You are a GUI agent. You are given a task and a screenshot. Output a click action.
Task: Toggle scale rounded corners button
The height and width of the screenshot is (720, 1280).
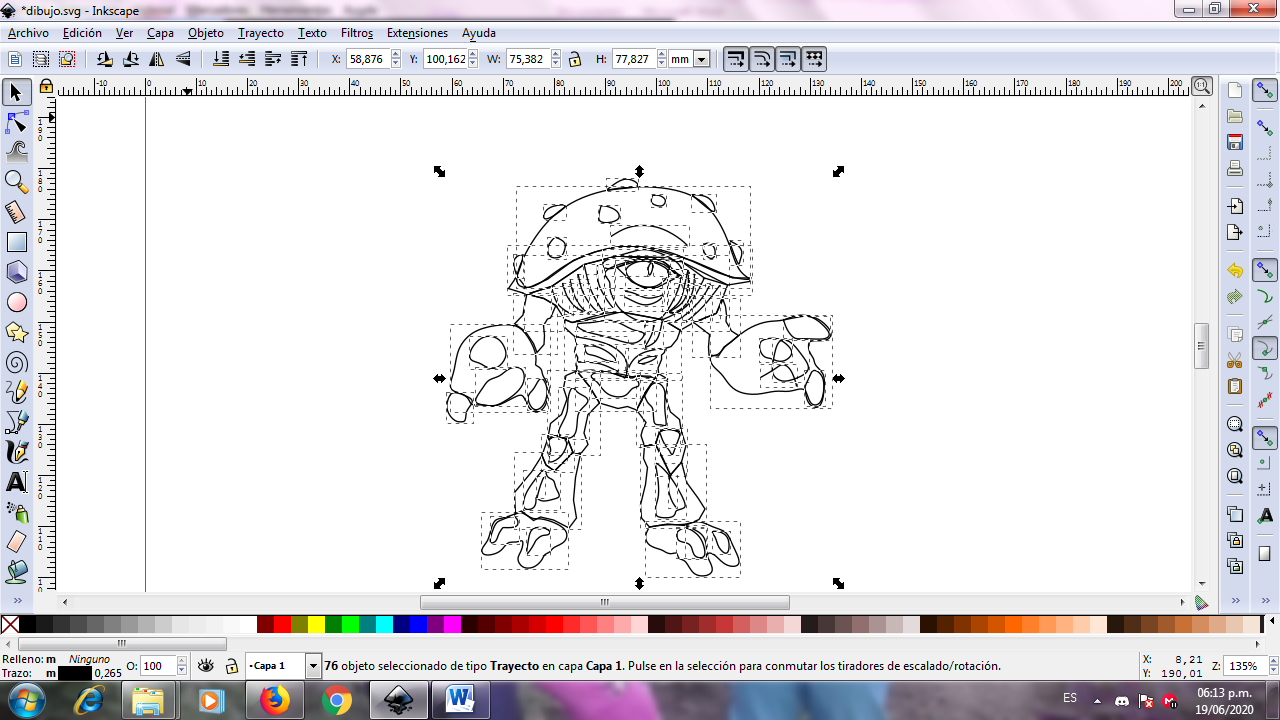(762, 59)
